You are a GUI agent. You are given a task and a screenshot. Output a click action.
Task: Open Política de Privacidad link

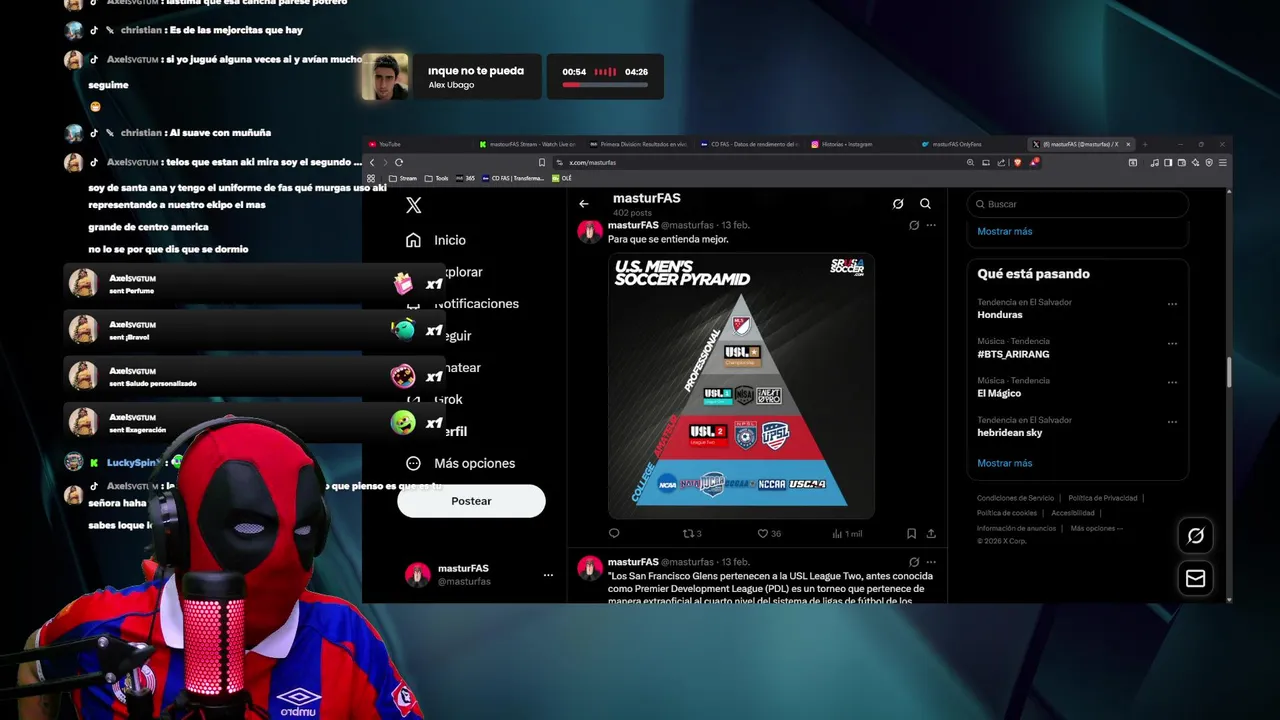pyautogui.click(x=1102, y=498)
